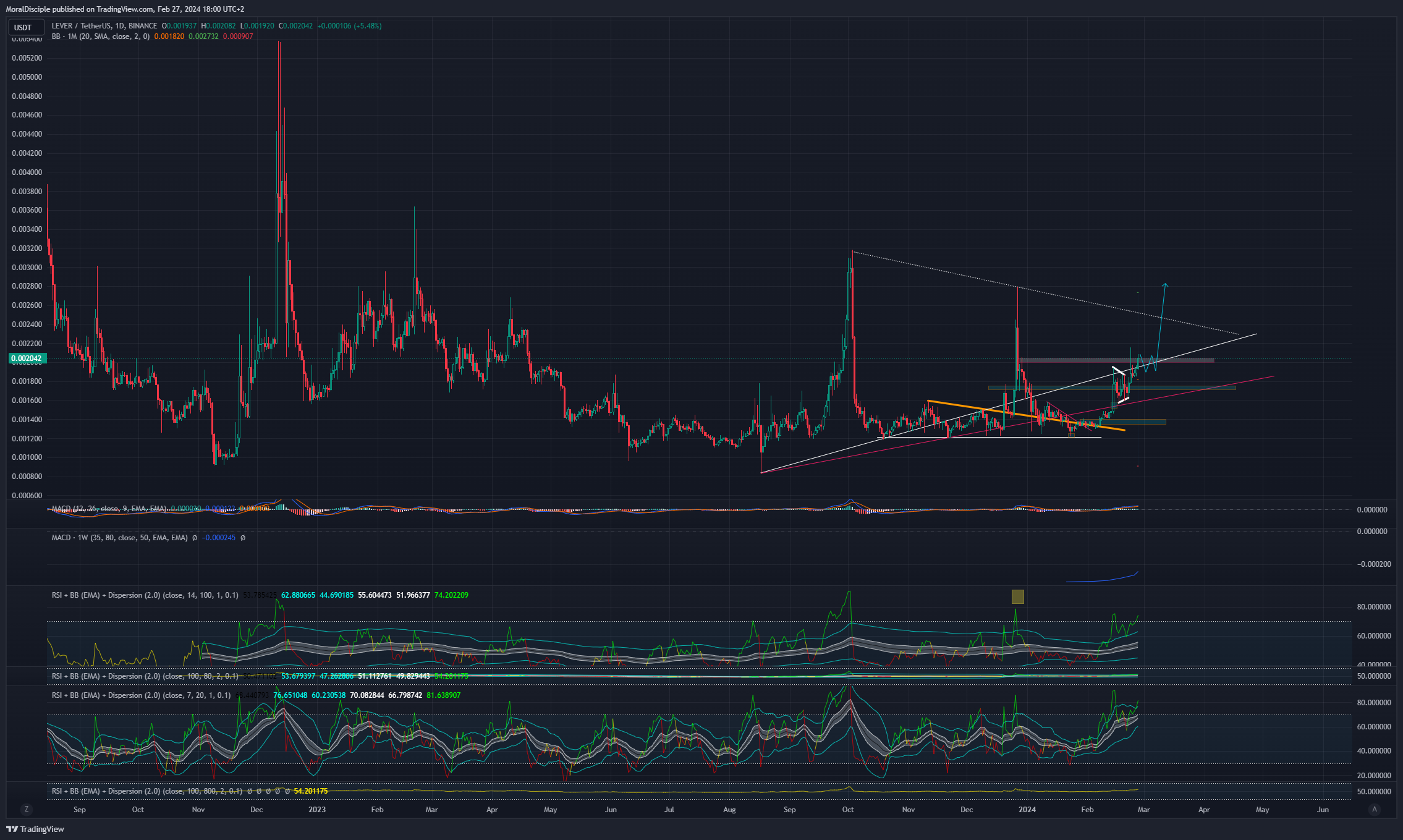Click the TradingView logo

pos(35,829)
